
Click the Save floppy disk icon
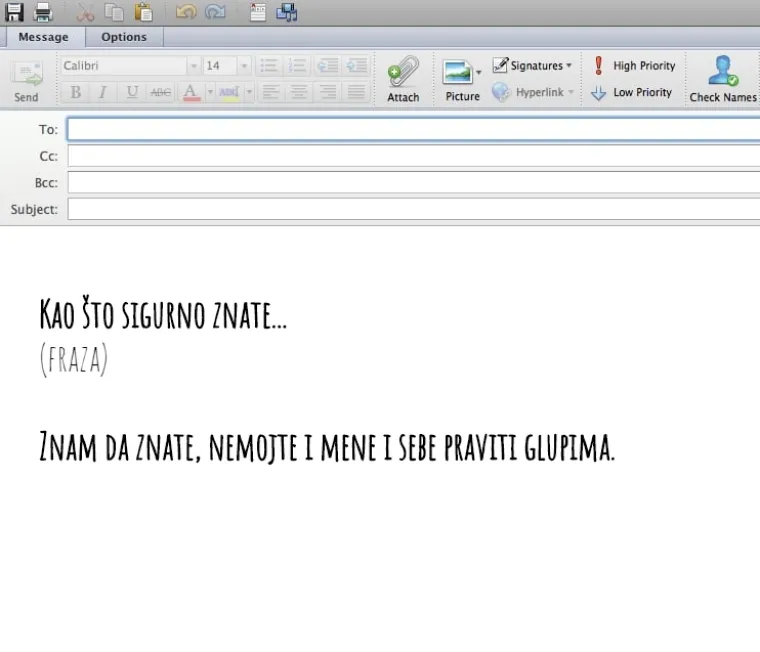point(14,12)
